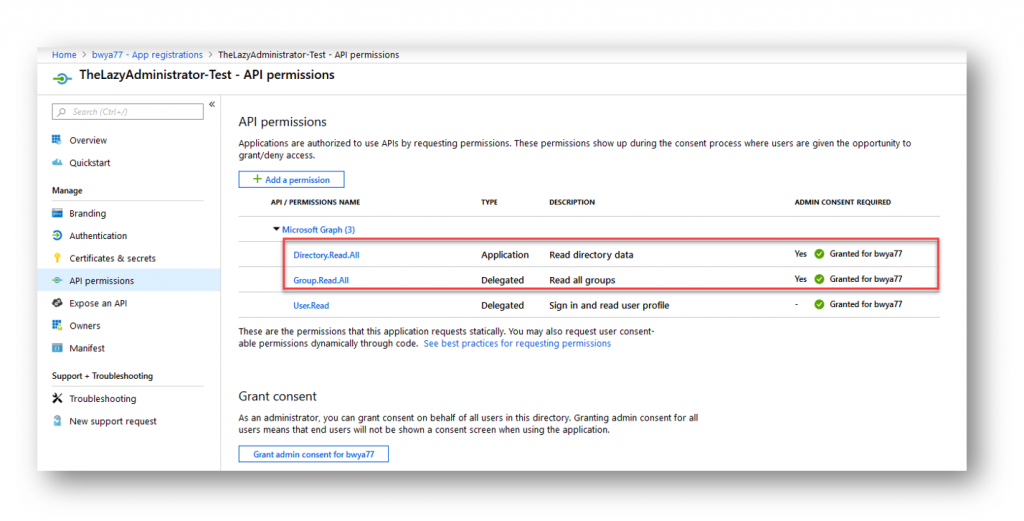1024x521 pixels.
Task: Click the ADMIN CONSENT REQUIRED column header
Action: [x=842, y=202]
